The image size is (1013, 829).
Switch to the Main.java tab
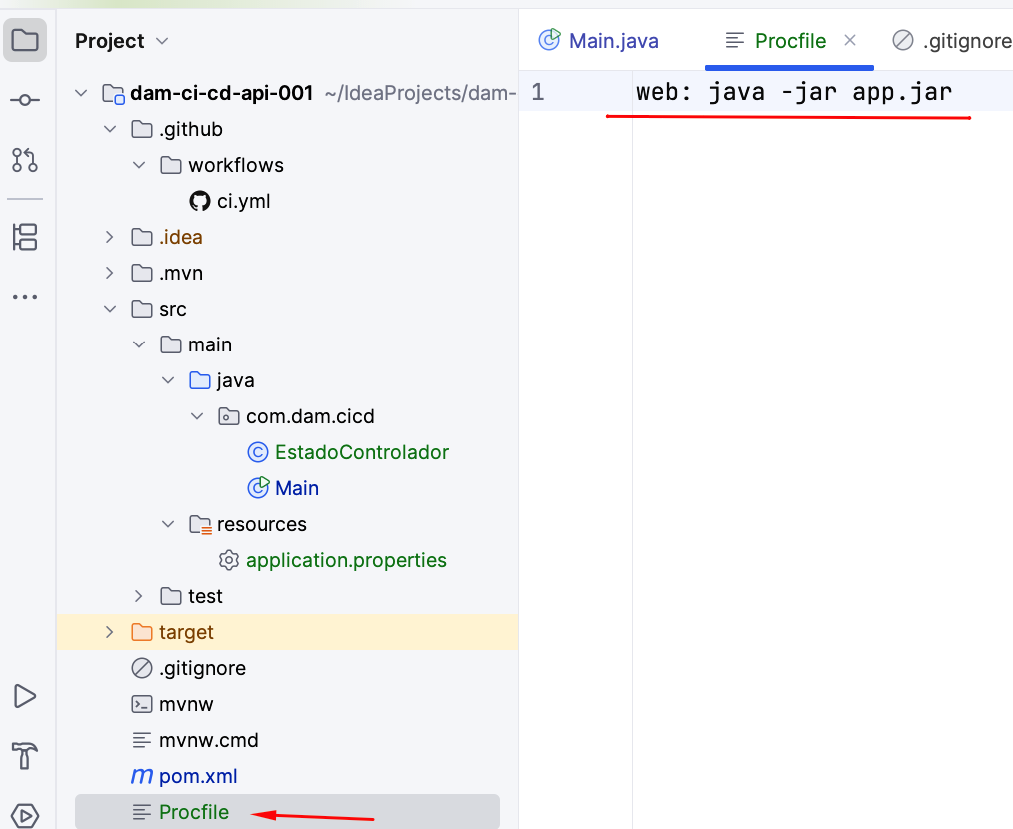click(599, 41)
